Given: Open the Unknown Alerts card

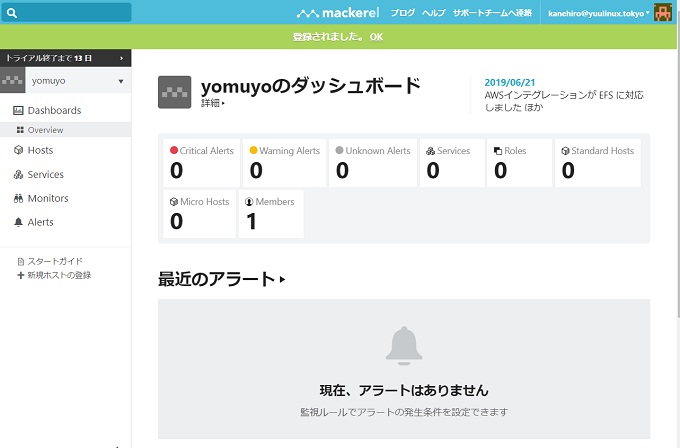Looking at the screenshot, I should tap(373, 163).
